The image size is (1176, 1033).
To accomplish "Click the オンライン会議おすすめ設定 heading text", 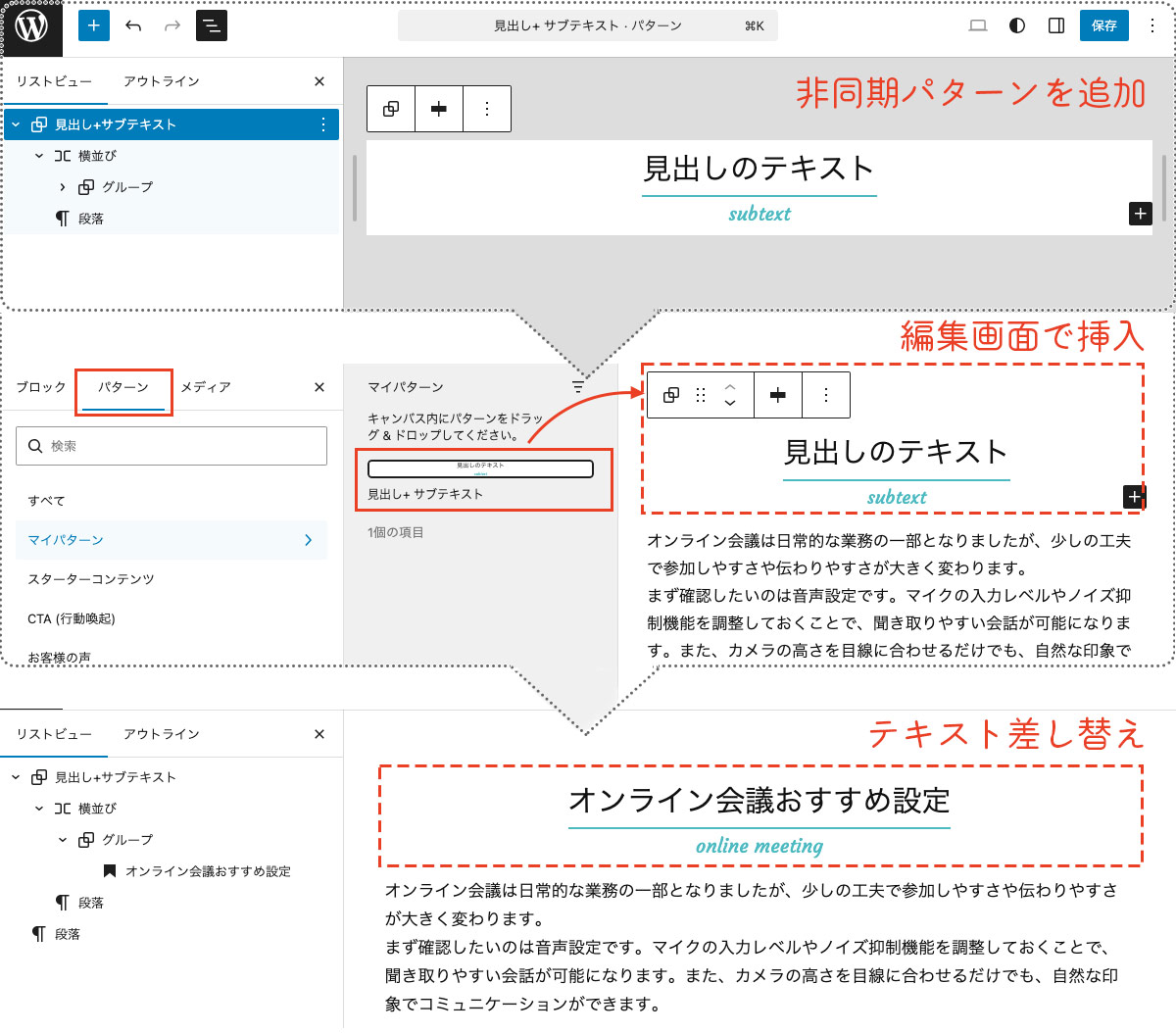I will pyautogui.click(x=759, y=801).
